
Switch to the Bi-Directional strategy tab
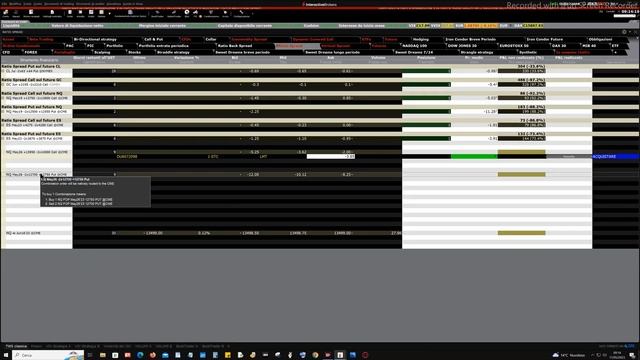point(95,40)
